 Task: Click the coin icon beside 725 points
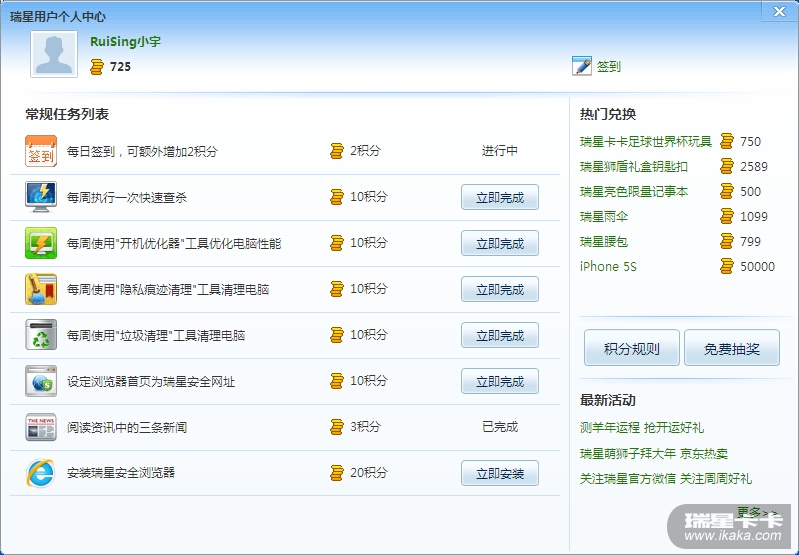[x=97, y=67]
